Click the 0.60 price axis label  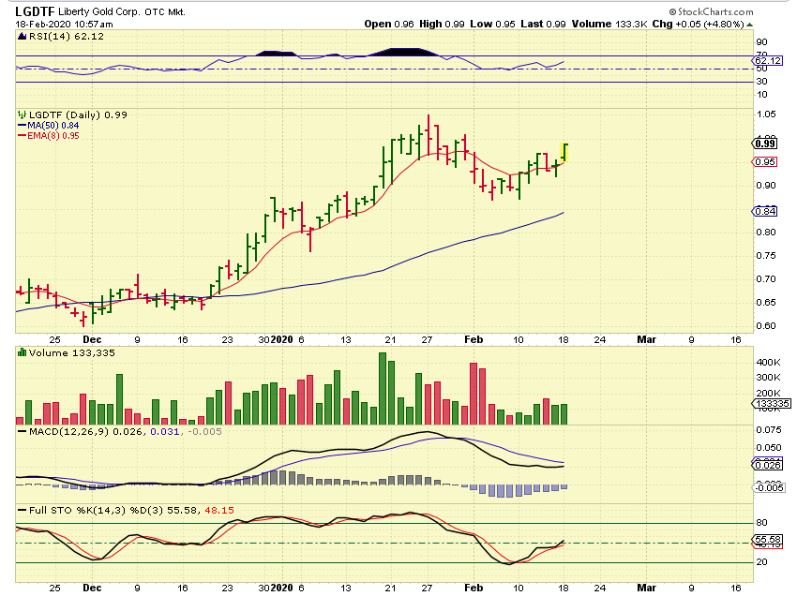coord(766,325)
